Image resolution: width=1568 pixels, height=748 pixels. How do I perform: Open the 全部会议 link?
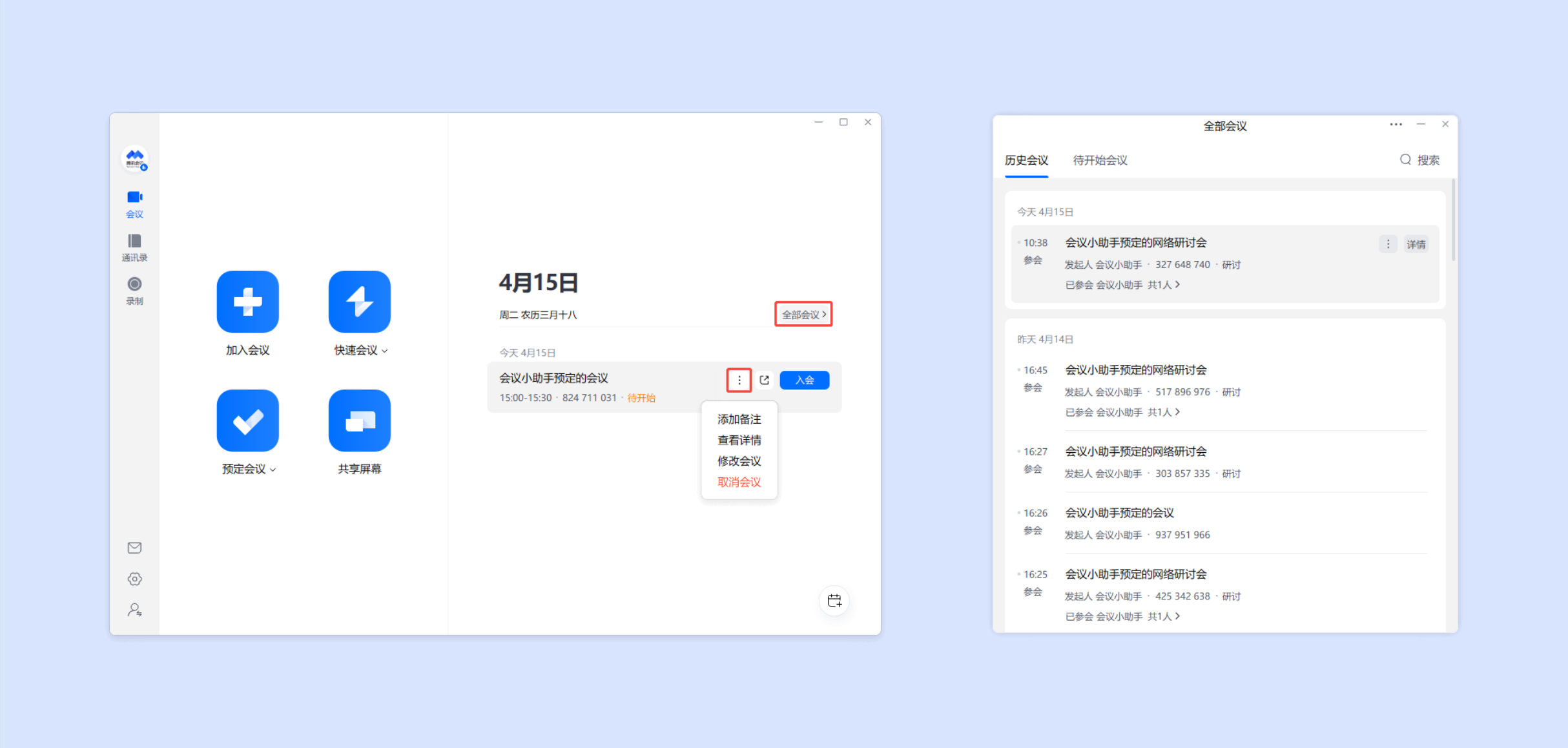803,315
